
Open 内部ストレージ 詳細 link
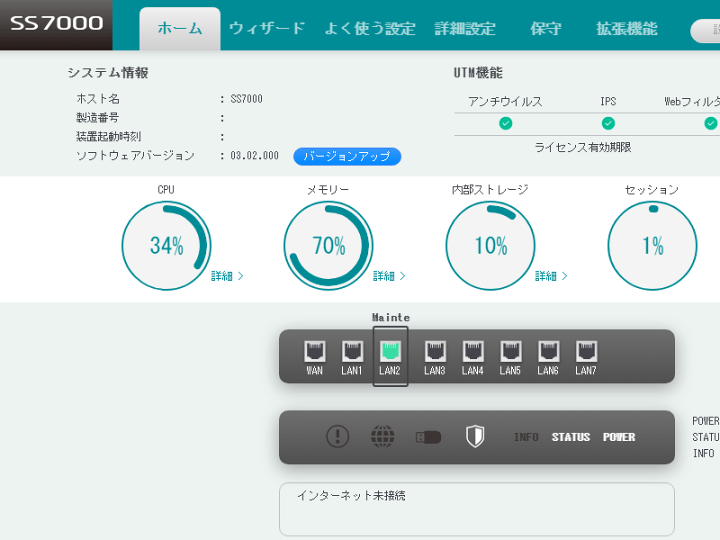[551, 276]
